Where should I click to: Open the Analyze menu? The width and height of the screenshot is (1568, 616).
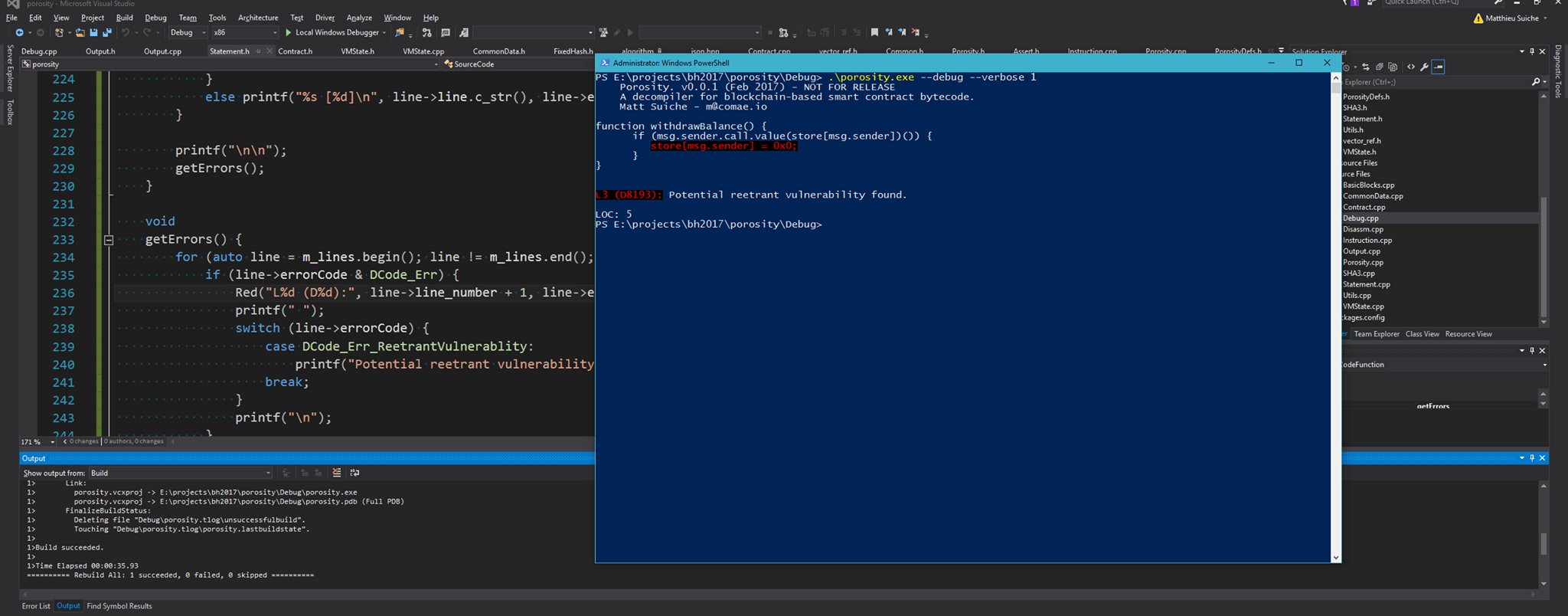pyautogui.click(x=359, y=18)
